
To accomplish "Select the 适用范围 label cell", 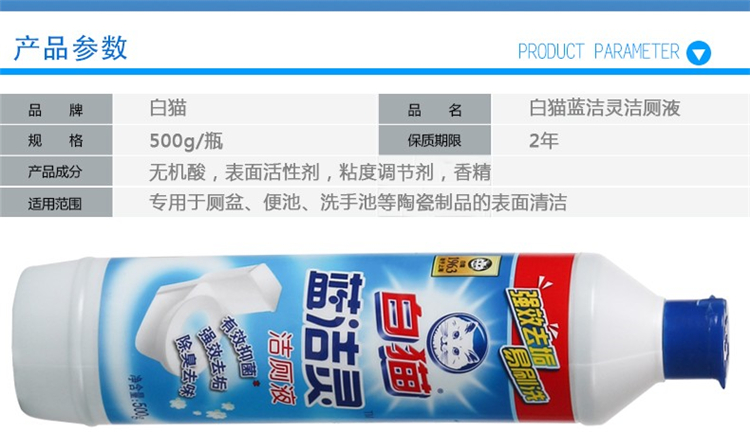I will [56, 203].
